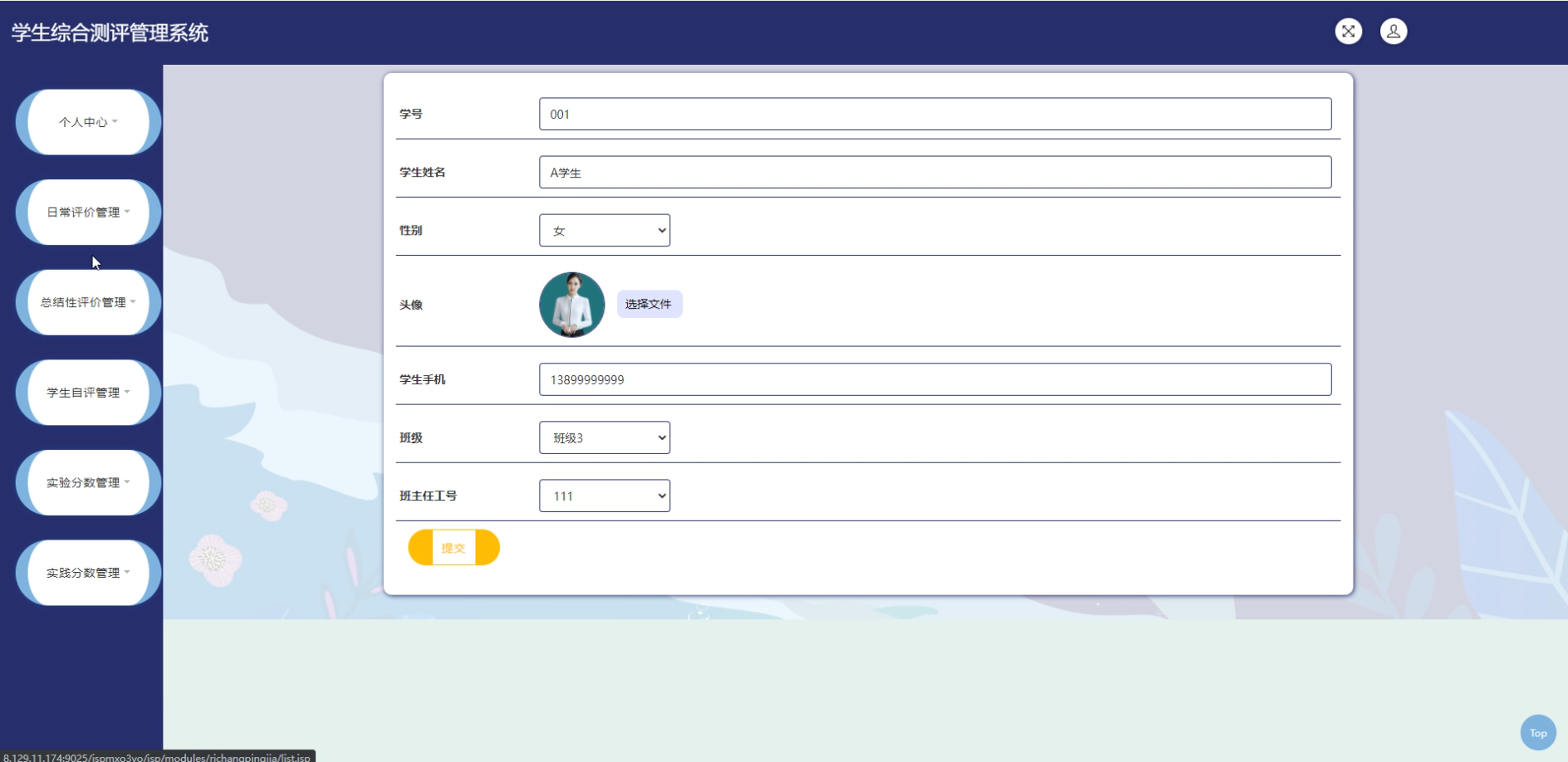Viewport: 1568px width, 762px height.
Task: Click the 学生综合测评管理系统 title
Action: pyautogui.click(x=110, y=32)
